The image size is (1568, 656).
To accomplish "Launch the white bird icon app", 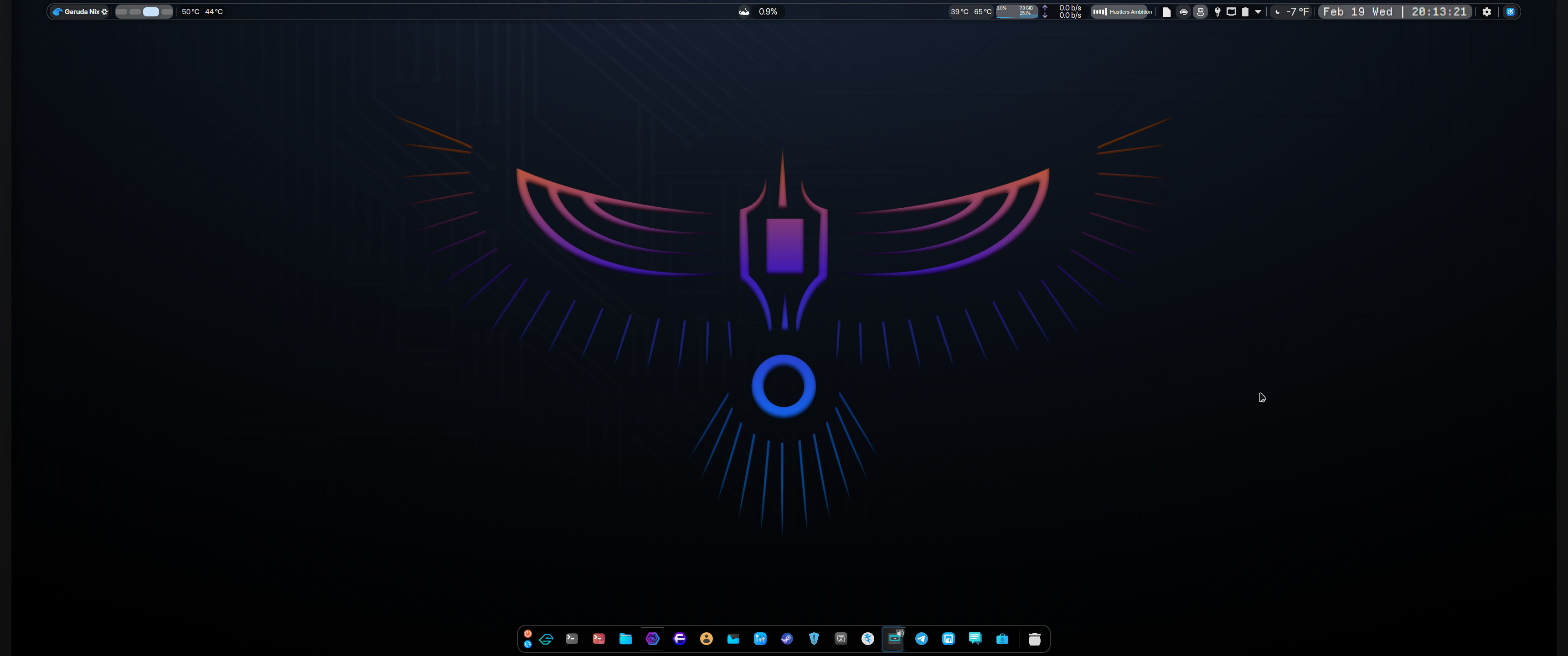I will click(x=868, y=639).
